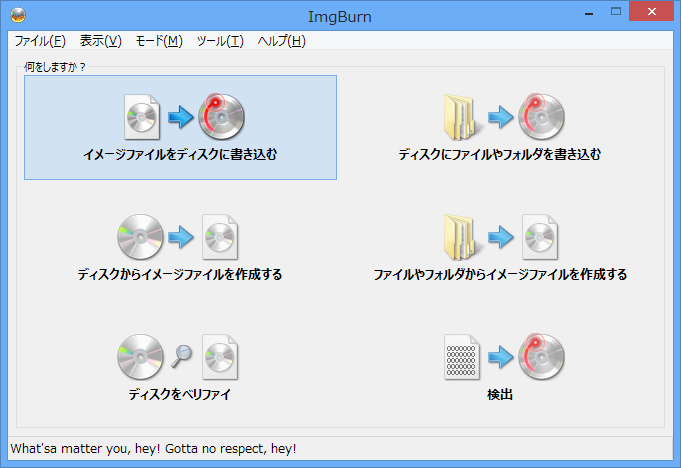Open the 表示(V) menu
681x468 pixels.
101,41
